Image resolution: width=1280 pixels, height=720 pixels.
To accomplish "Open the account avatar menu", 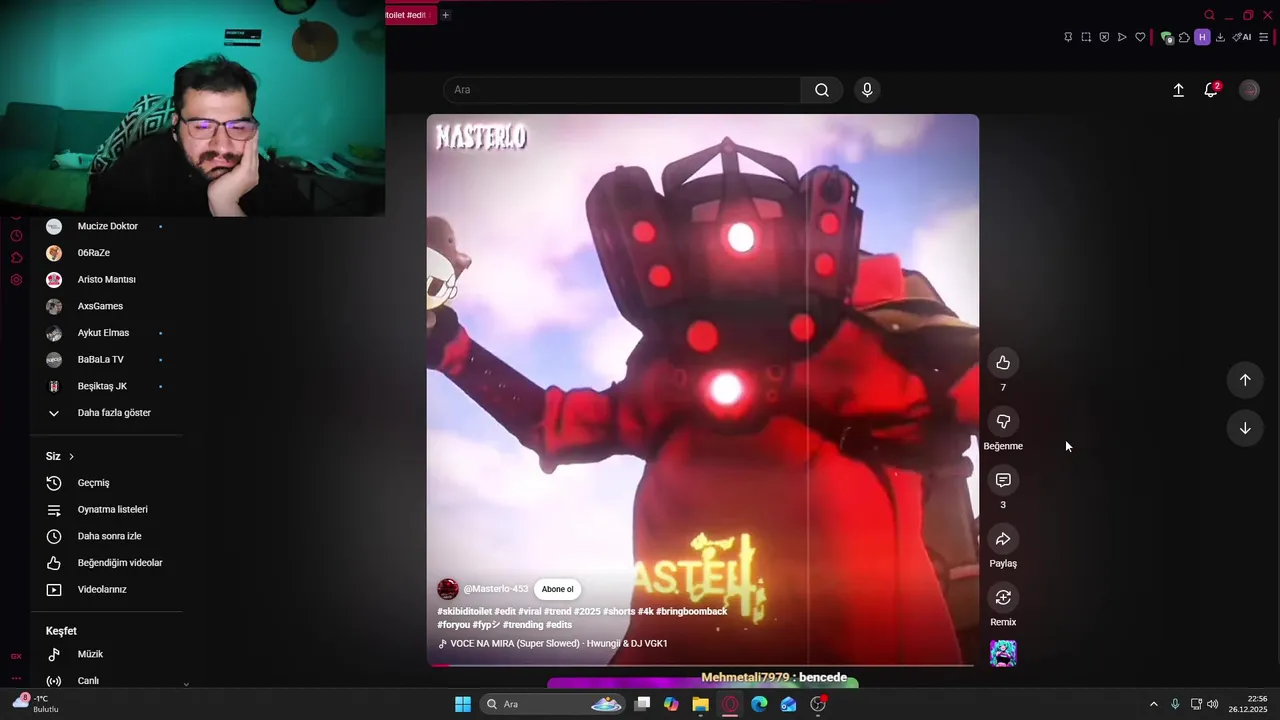I will click(x=1249, y=90).
